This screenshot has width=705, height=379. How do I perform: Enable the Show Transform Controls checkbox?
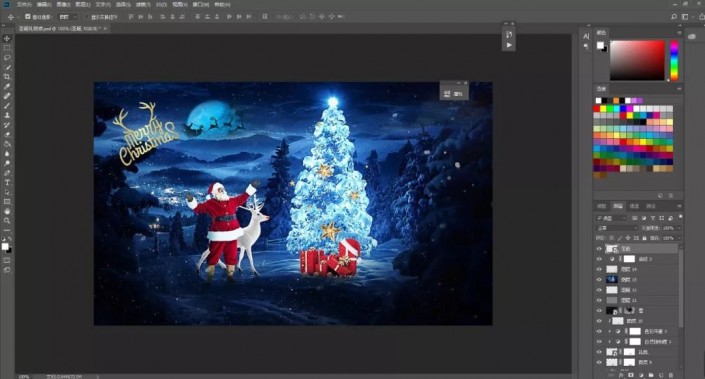point(87,17)
